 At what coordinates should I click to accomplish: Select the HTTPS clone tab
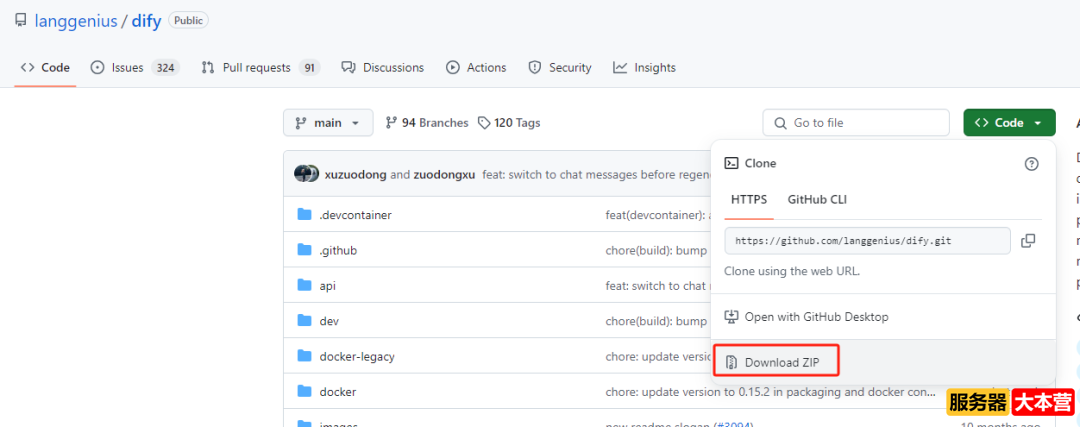coord(748,199)
